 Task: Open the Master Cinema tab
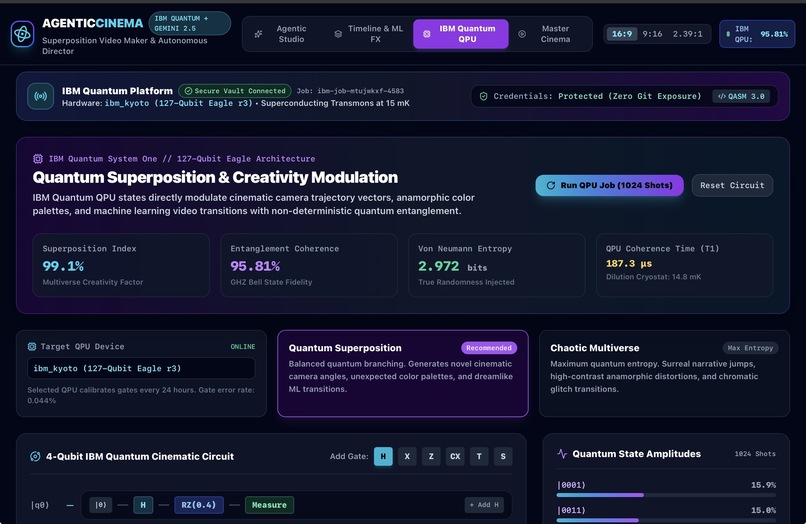pyautogui.click(x=546, y=34)
